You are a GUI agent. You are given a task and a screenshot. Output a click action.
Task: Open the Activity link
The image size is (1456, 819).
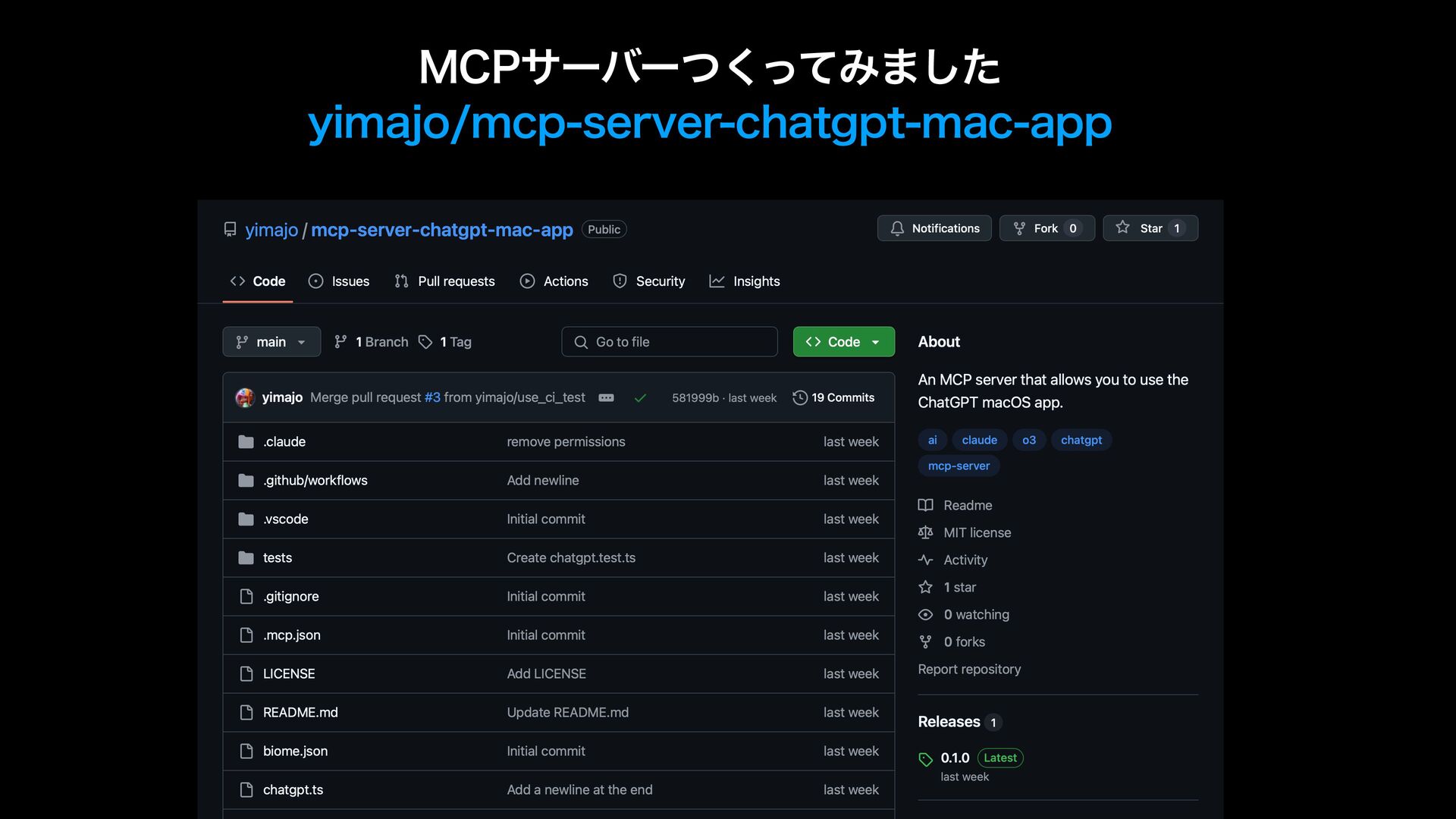point(965,560)
